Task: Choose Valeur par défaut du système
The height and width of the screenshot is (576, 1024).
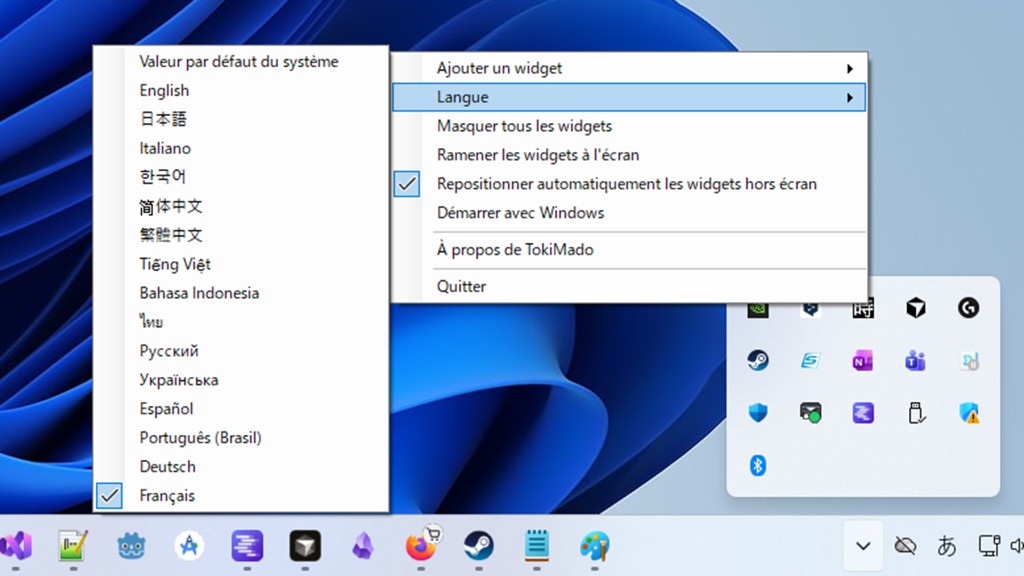Action: click(241, 62)
